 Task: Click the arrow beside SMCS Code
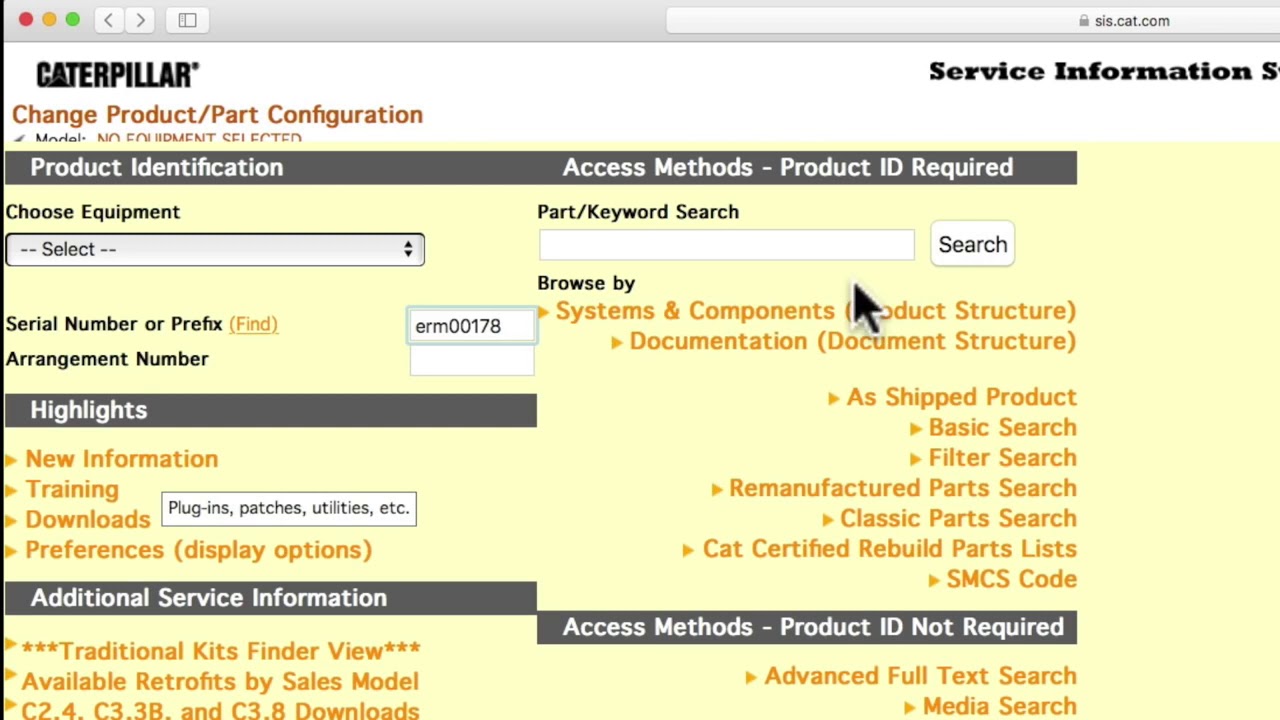[934, 580]
